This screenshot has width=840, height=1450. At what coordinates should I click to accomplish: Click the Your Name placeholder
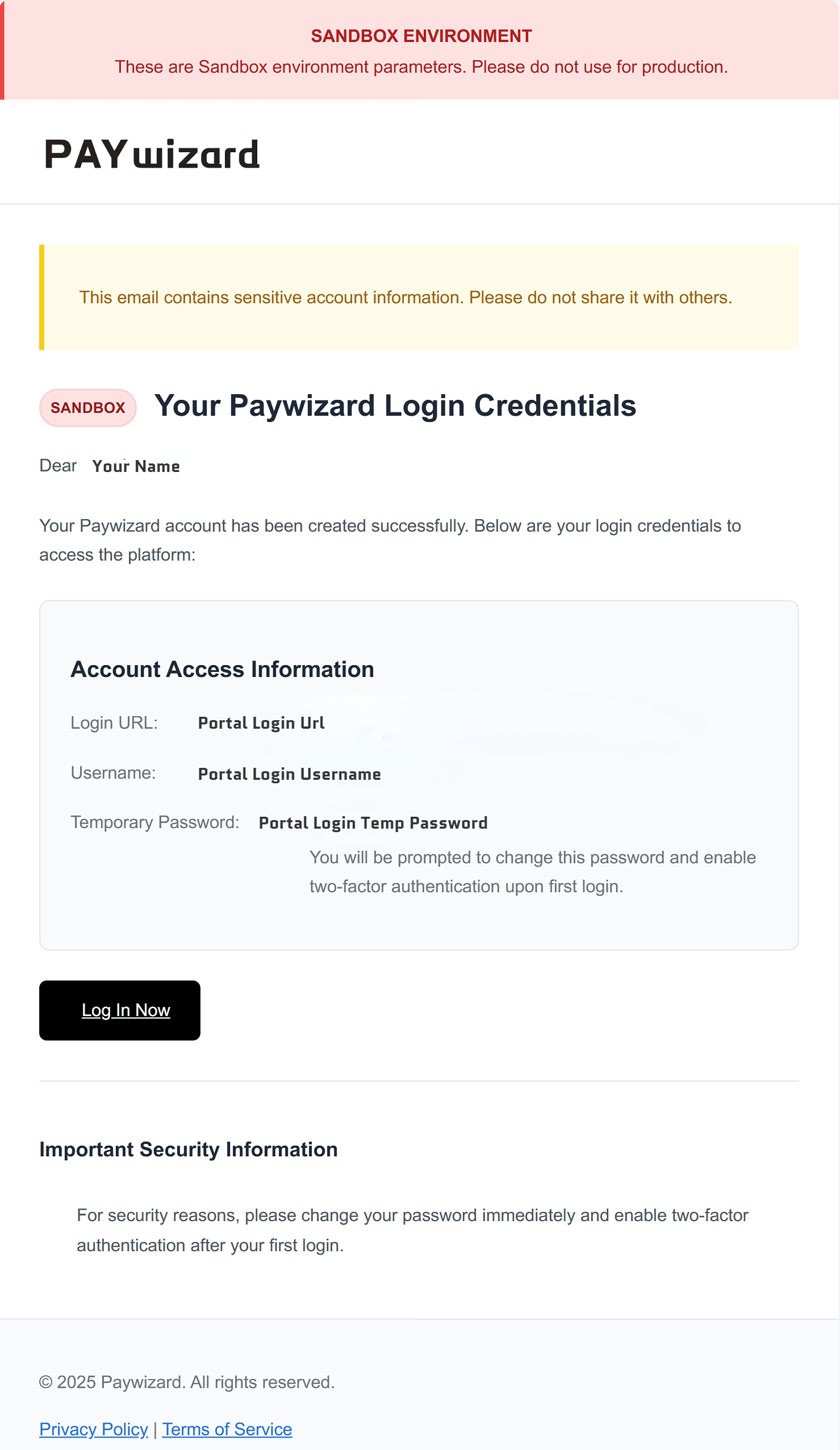point(136,466)
